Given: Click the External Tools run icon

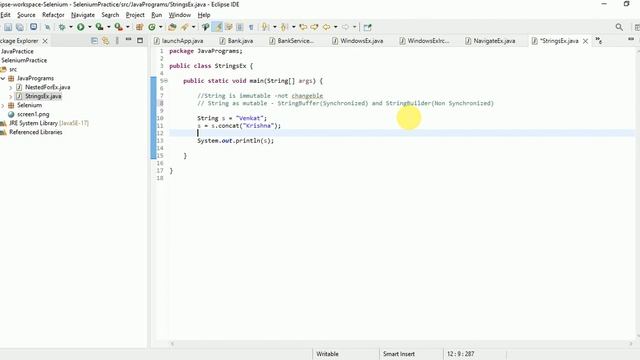Looking at the screenshot, I should coord(118,27).
